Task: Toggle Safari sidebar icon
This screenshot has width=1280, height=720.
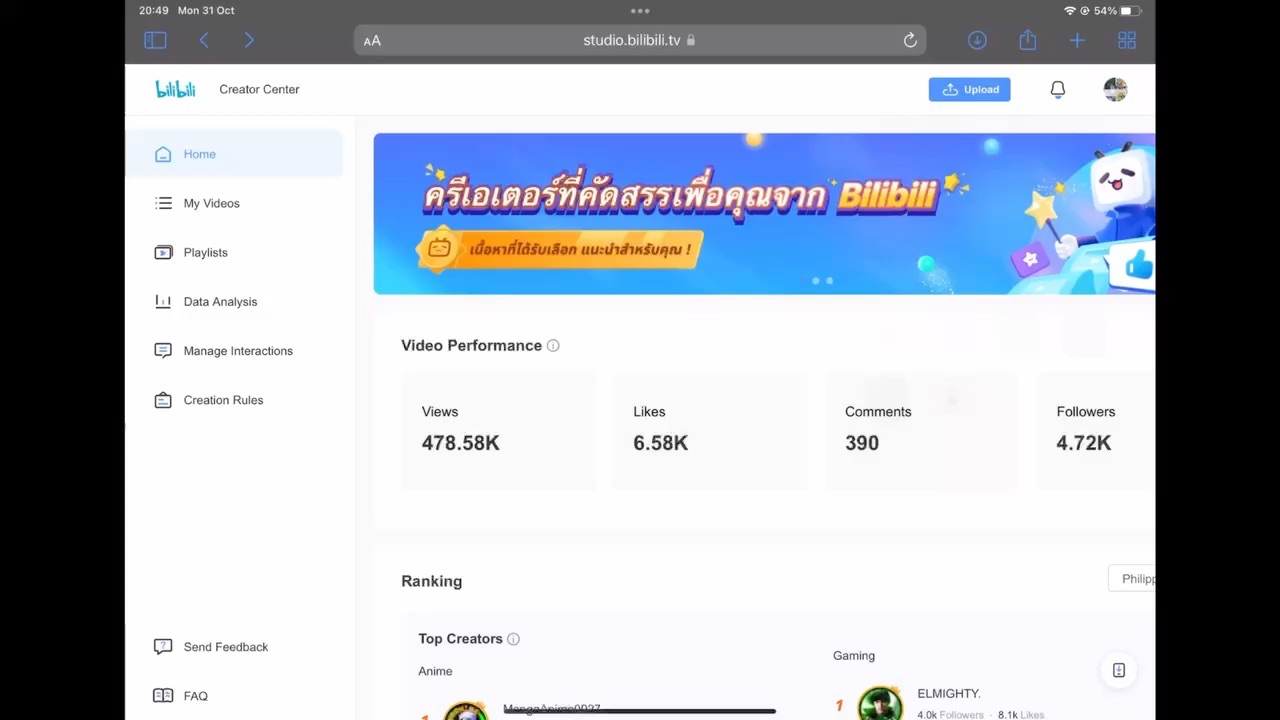Action: coord(155,40)
